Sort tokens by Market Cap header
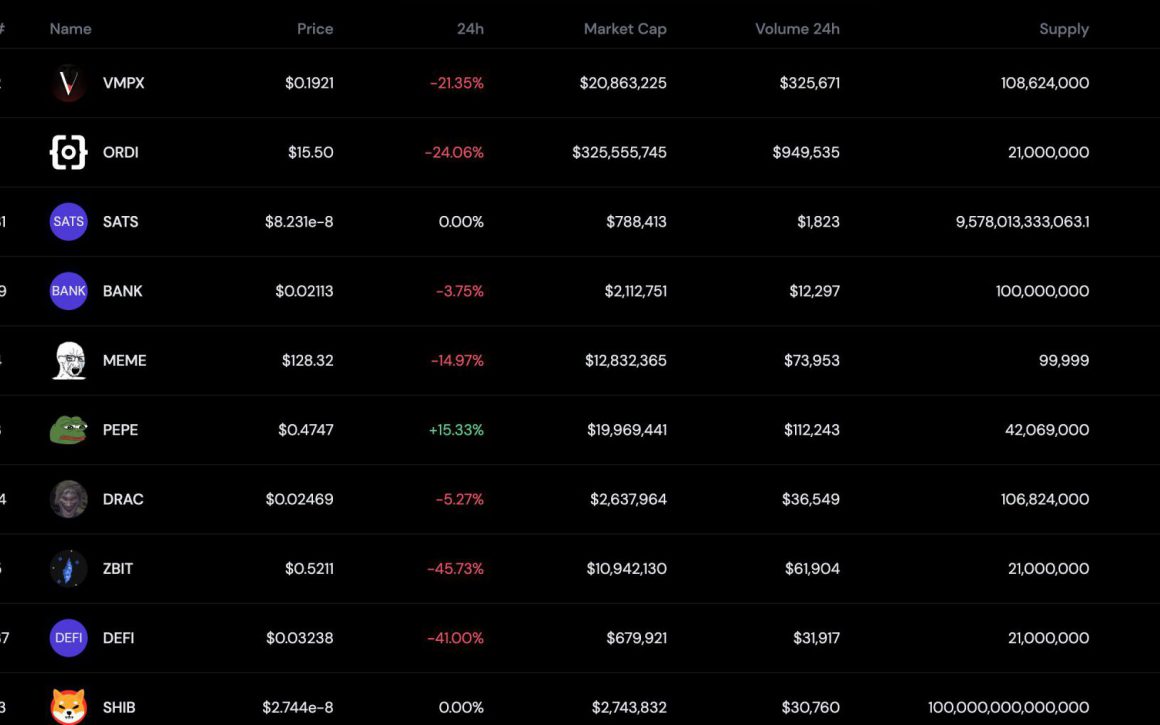 click(625, 28)
